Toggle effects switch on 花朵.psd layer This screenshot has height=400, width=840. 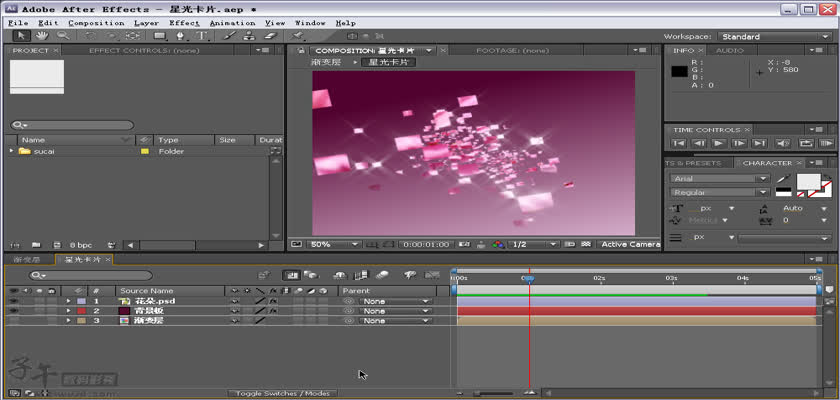click(x=272, y=300)
